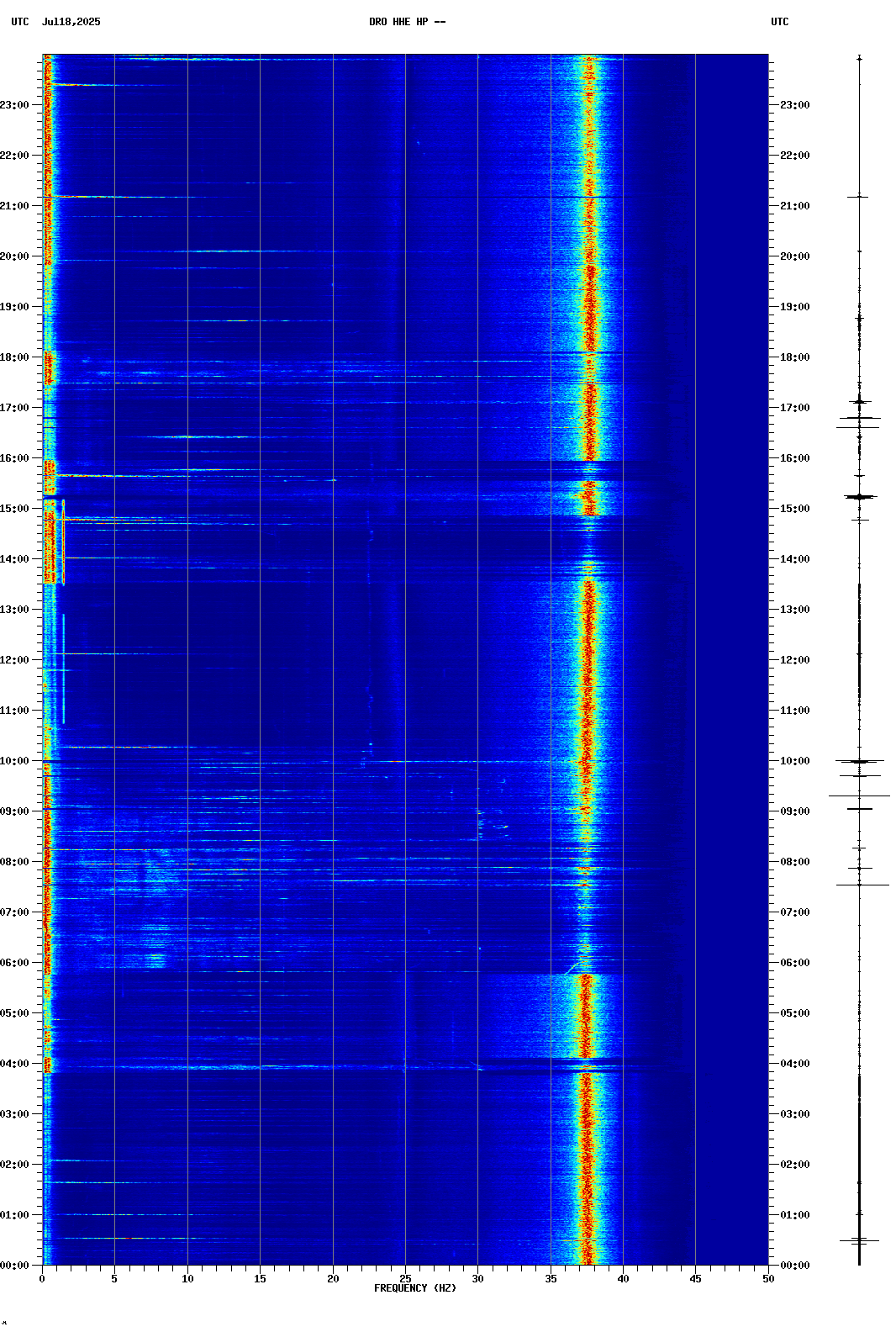
Task: Click the UTC label above the right time axis
Action: pyautogui.click(x=780, y=22)
